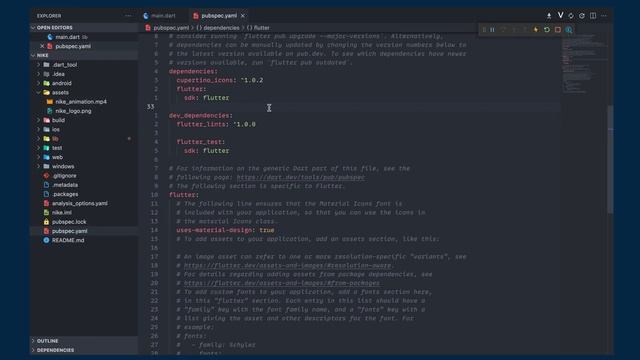Open the .metadata file
The height and width of the screenshot is (360, 640).
[x=65, y=185]
